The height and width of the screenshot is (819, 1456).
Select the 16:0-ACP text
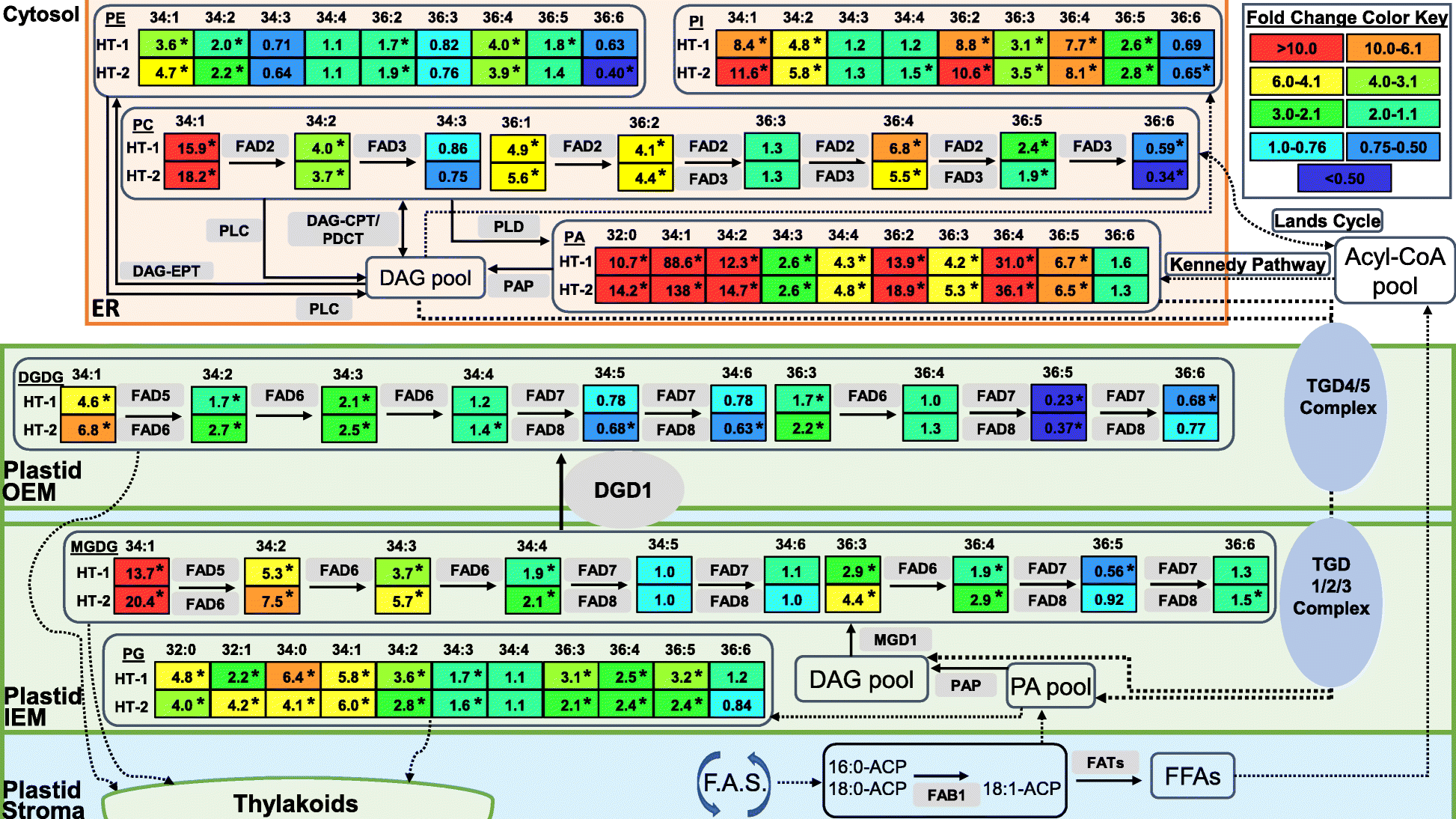click(867, 767)
